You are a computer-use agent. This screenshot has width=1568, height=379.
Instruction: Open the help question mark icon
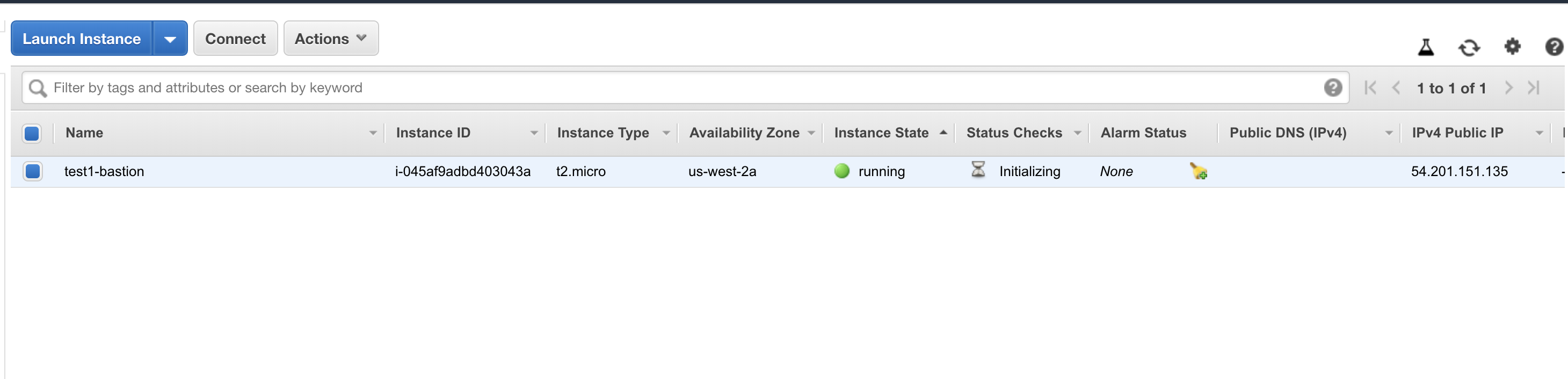point(1554,47)
